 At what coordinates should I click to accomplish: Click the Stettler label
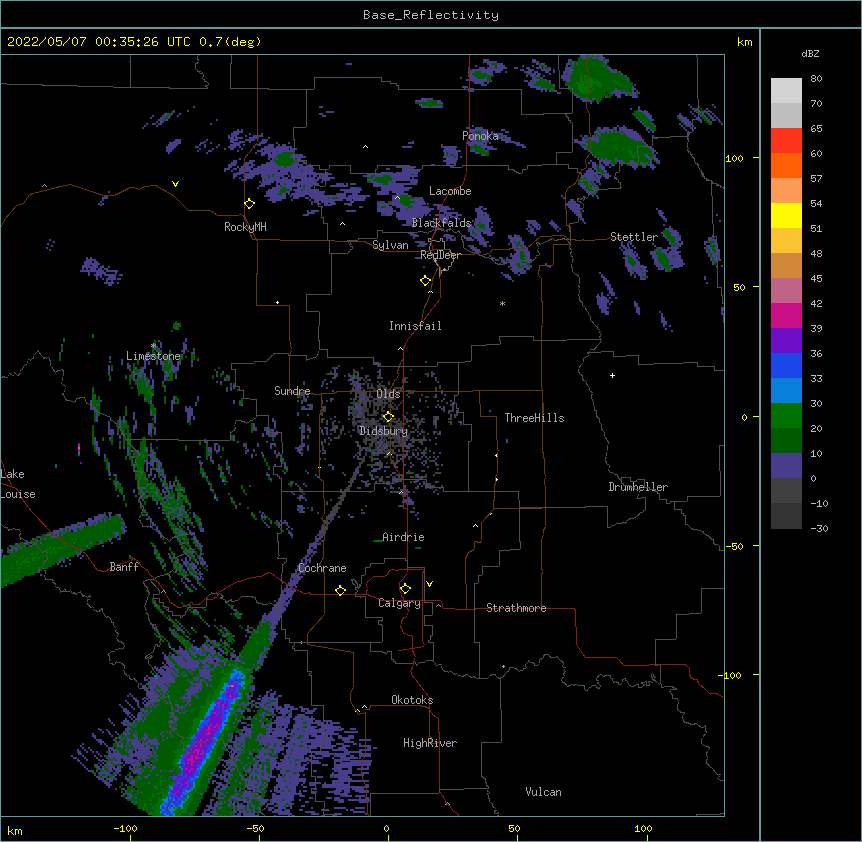pyautogui.click(x=634, y=237)
